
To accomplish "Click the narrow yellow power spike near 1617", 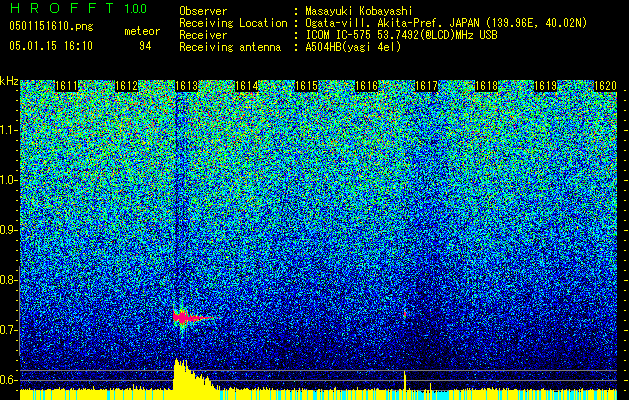I will 405,380.
